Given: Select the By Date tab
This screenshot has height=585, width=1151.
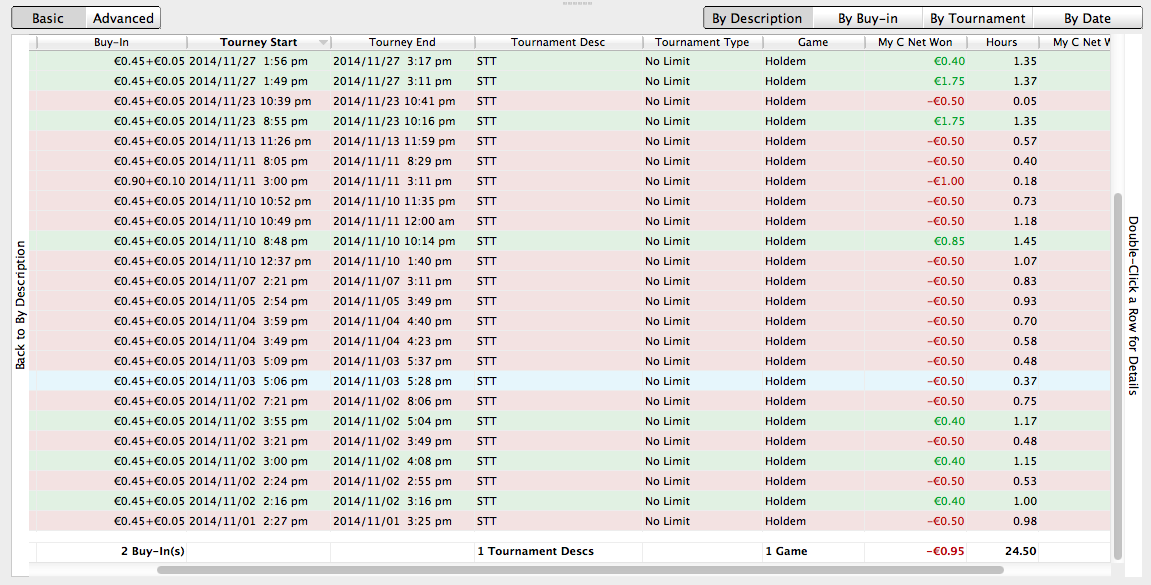Looking at the screenshot, I should point(1087,18).
